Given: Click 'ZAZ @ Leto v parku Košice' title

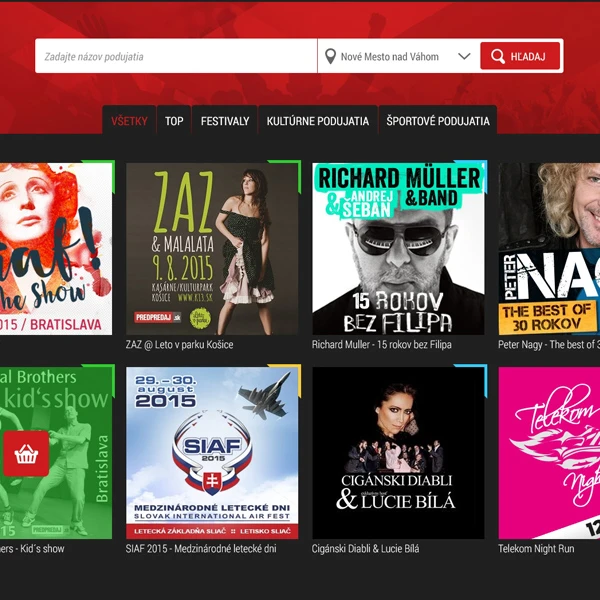Looking at the screenshot, I should tap(179, 344).
